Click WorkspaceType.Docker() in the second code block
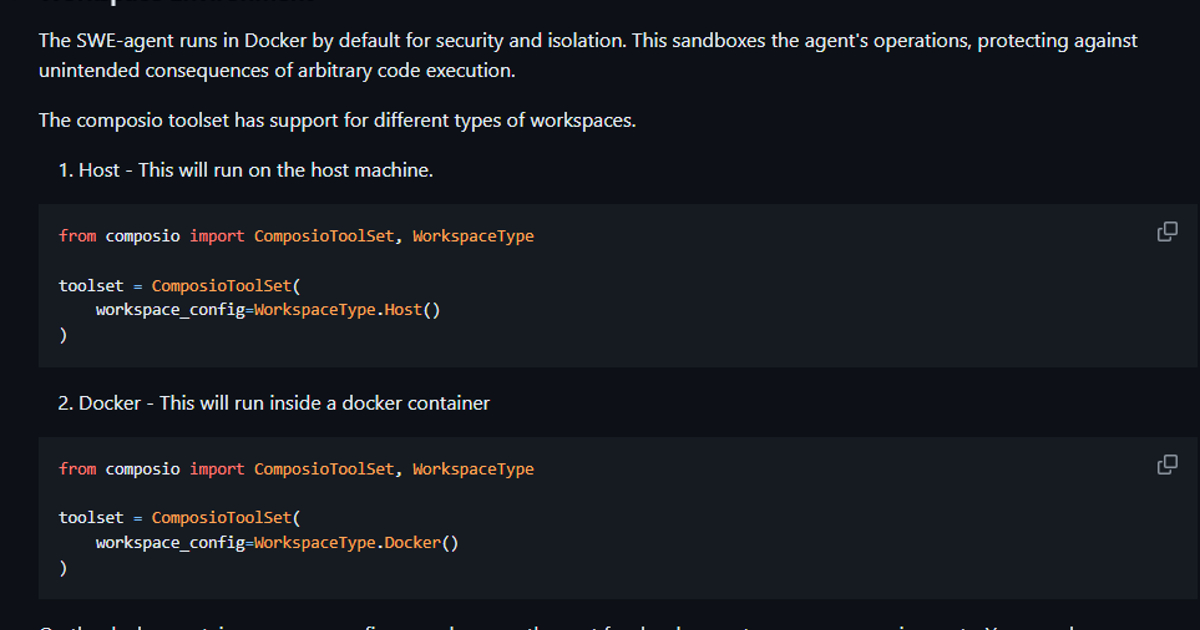Screen dimensions: 1200x630 pos(356,543)
